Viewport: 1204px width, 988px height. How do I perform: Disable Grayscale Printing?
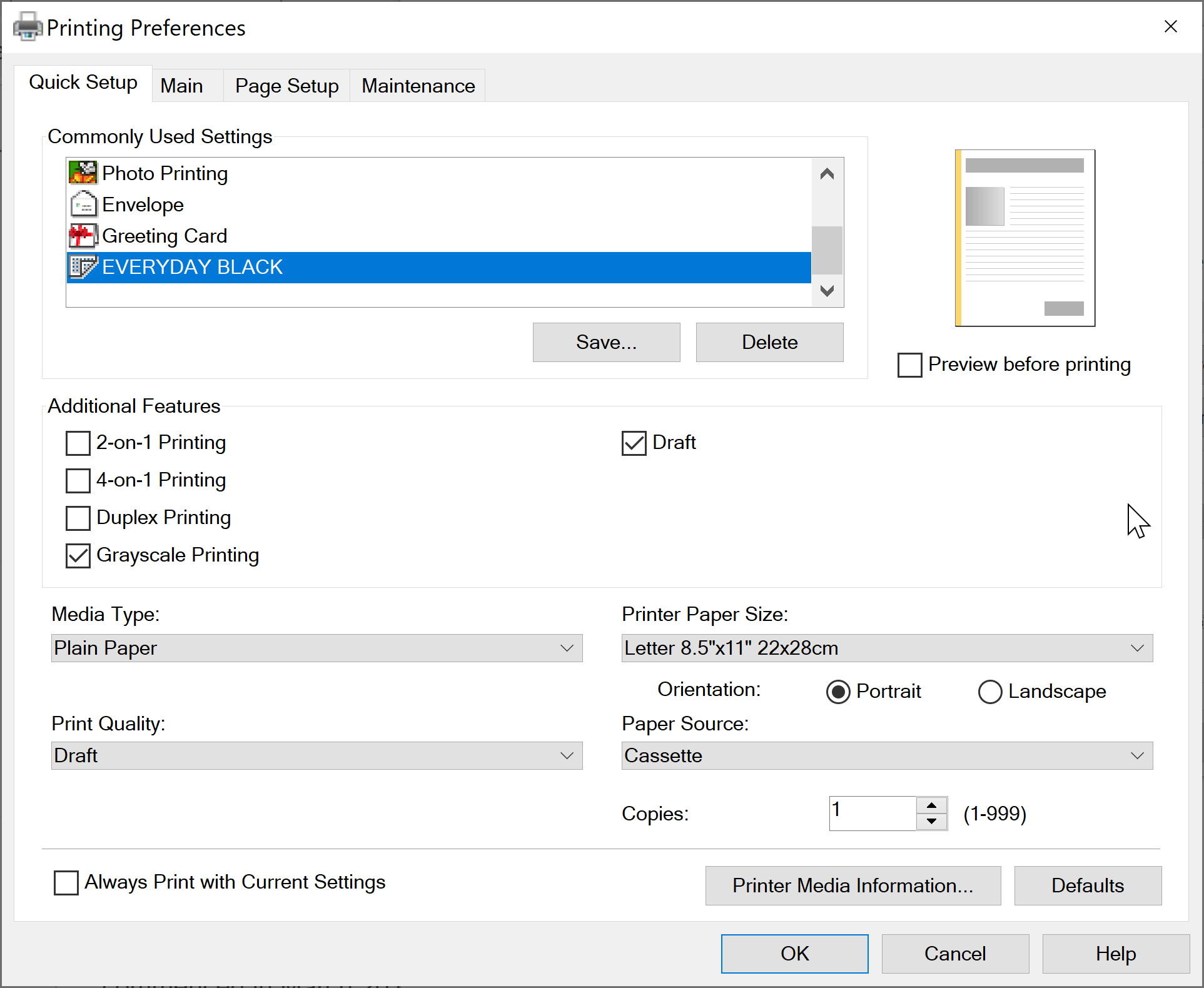click(x=78, y=556)
